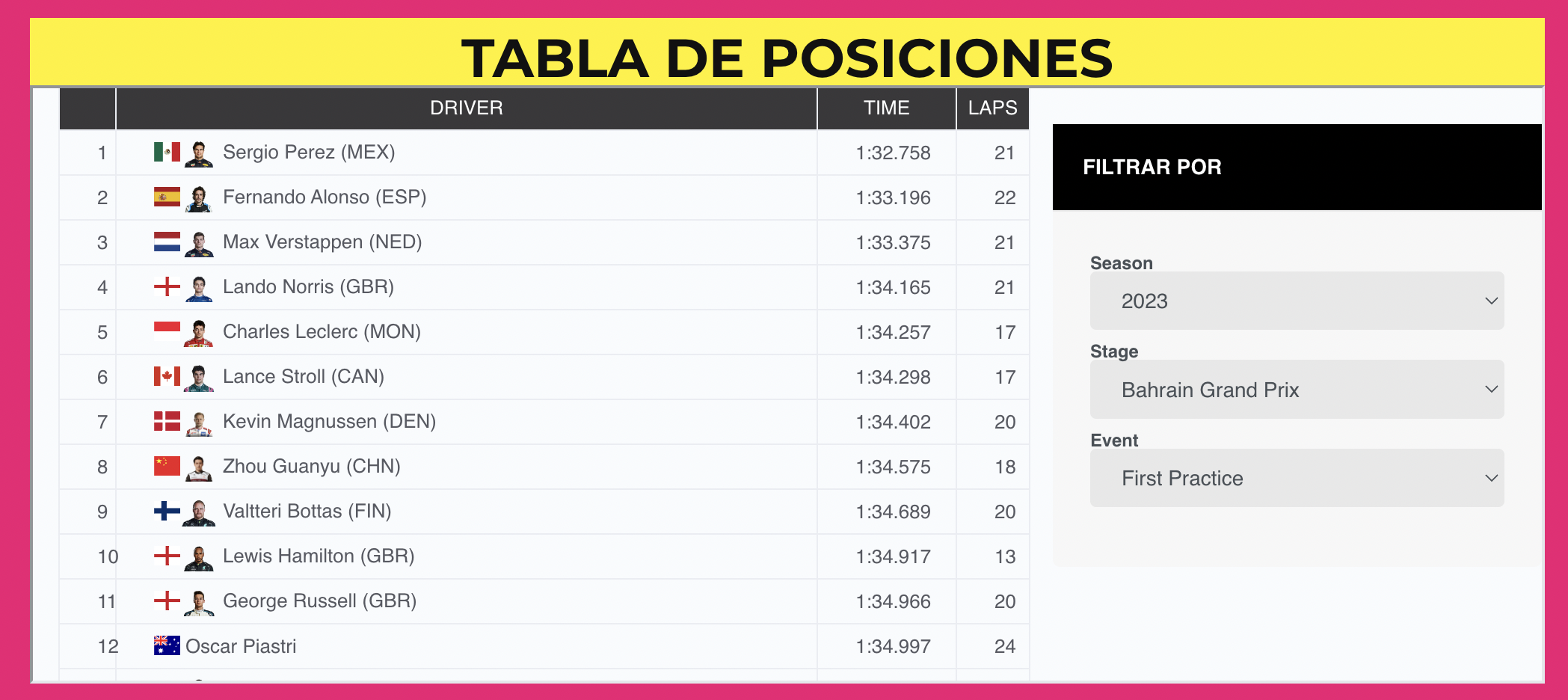Click the Canada flag next to Lance Stroll
The width and height of the screenshot is (1568, 700).
[167, 376]
